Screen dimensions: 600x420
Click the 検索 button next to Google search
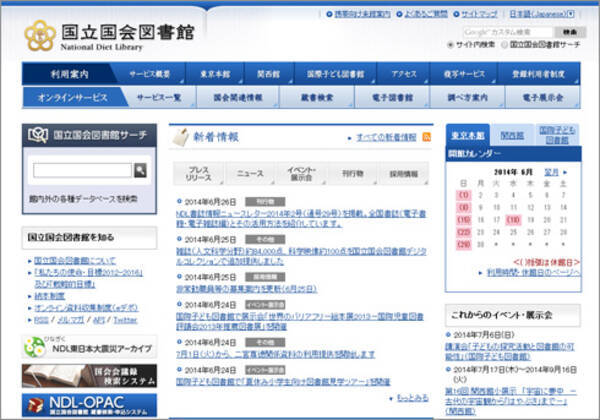(x=570, y=31)
